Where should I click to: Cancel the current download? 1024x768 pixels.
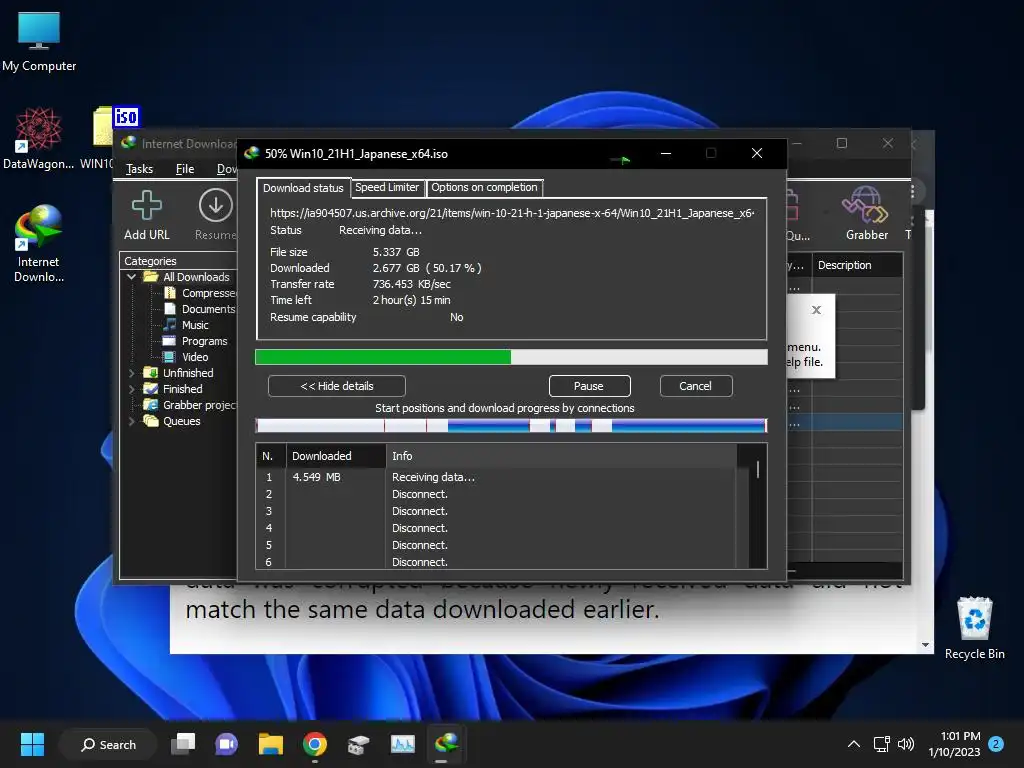(x=695, y=386)
